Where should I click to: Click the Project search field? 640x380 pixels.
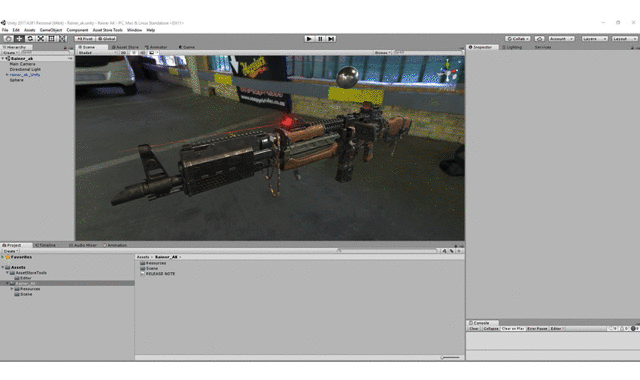coord(388,251)
